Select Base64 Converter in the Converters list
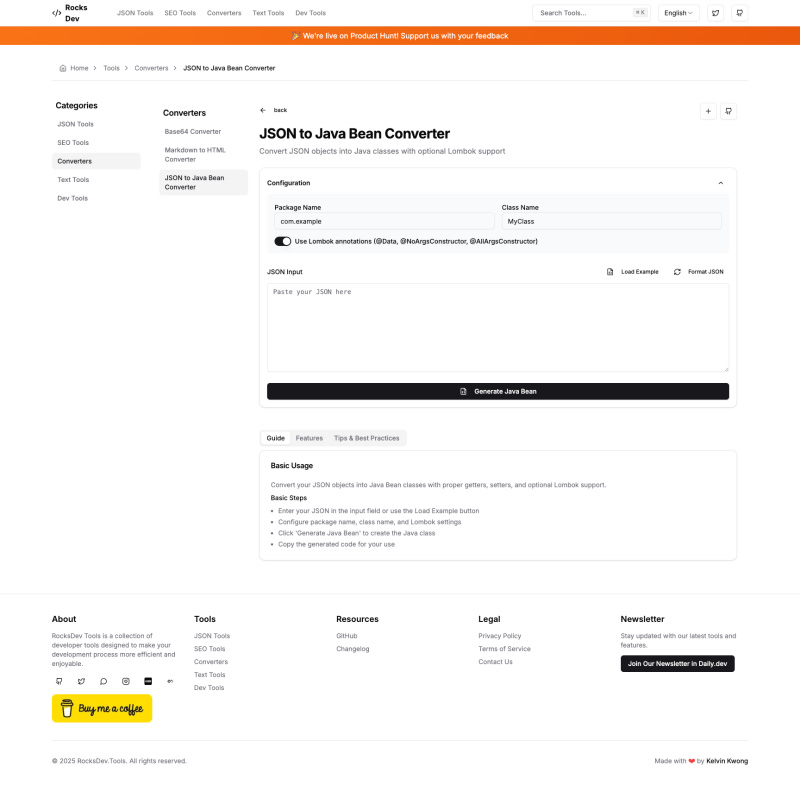This screenshot has width=800, height=785. point(193,131)
